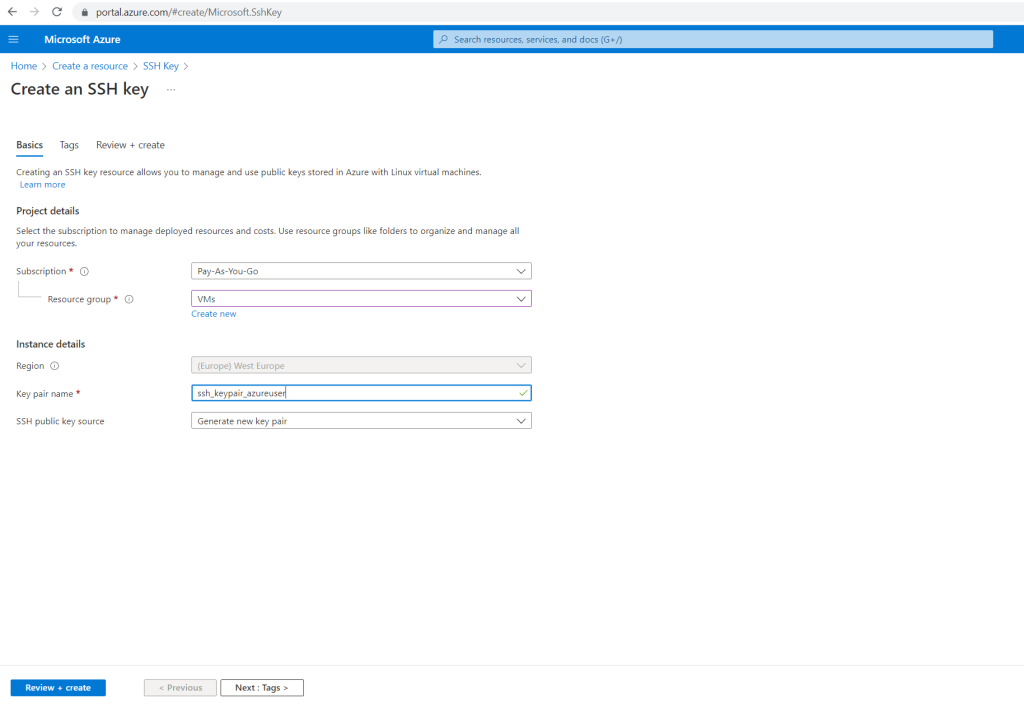
Task: Go back to the previous browser page
Action: 12,12
